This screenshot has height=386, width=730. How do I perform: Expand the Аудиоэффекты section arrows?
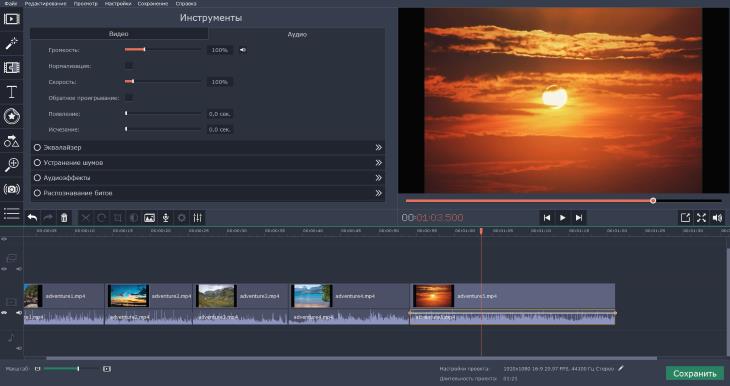(x=379, y=178)
